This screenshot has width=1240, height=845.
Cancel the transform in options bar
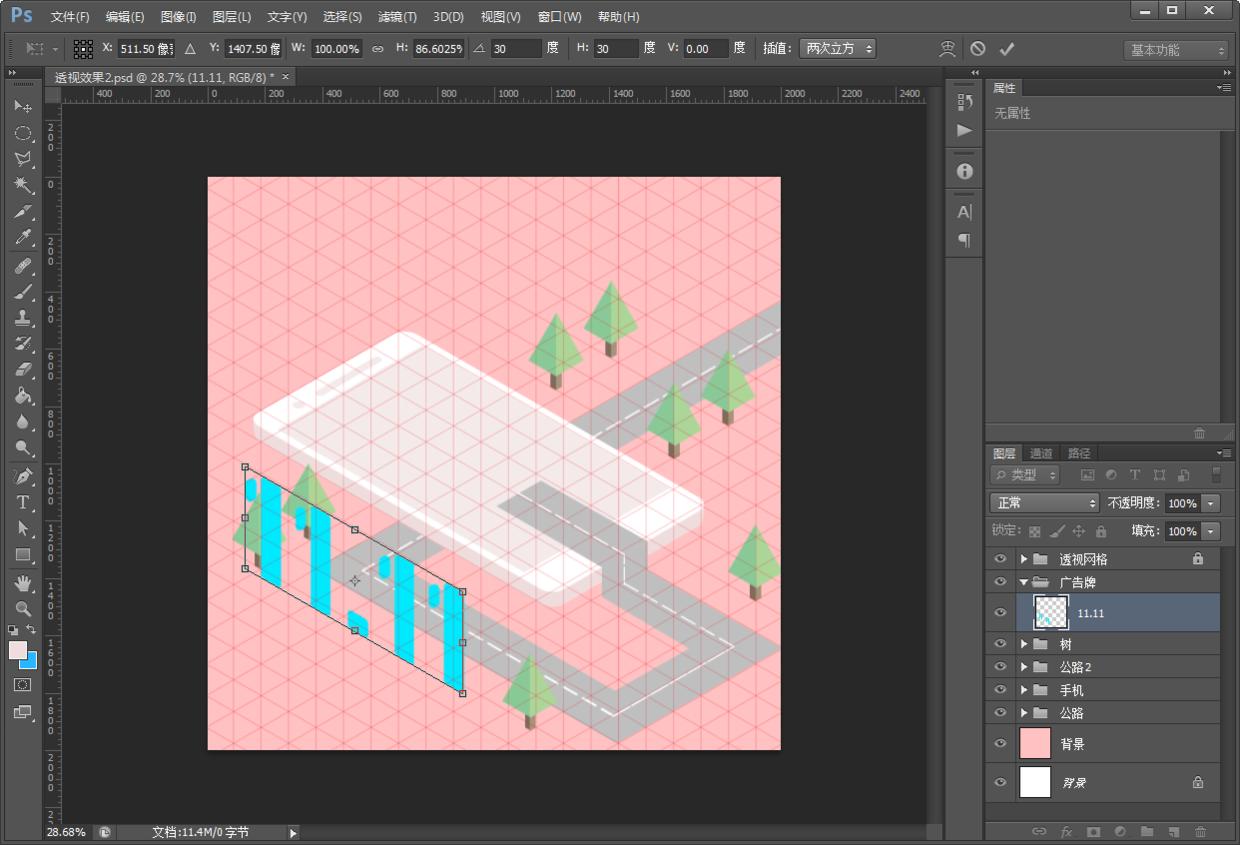click(978, 49)
